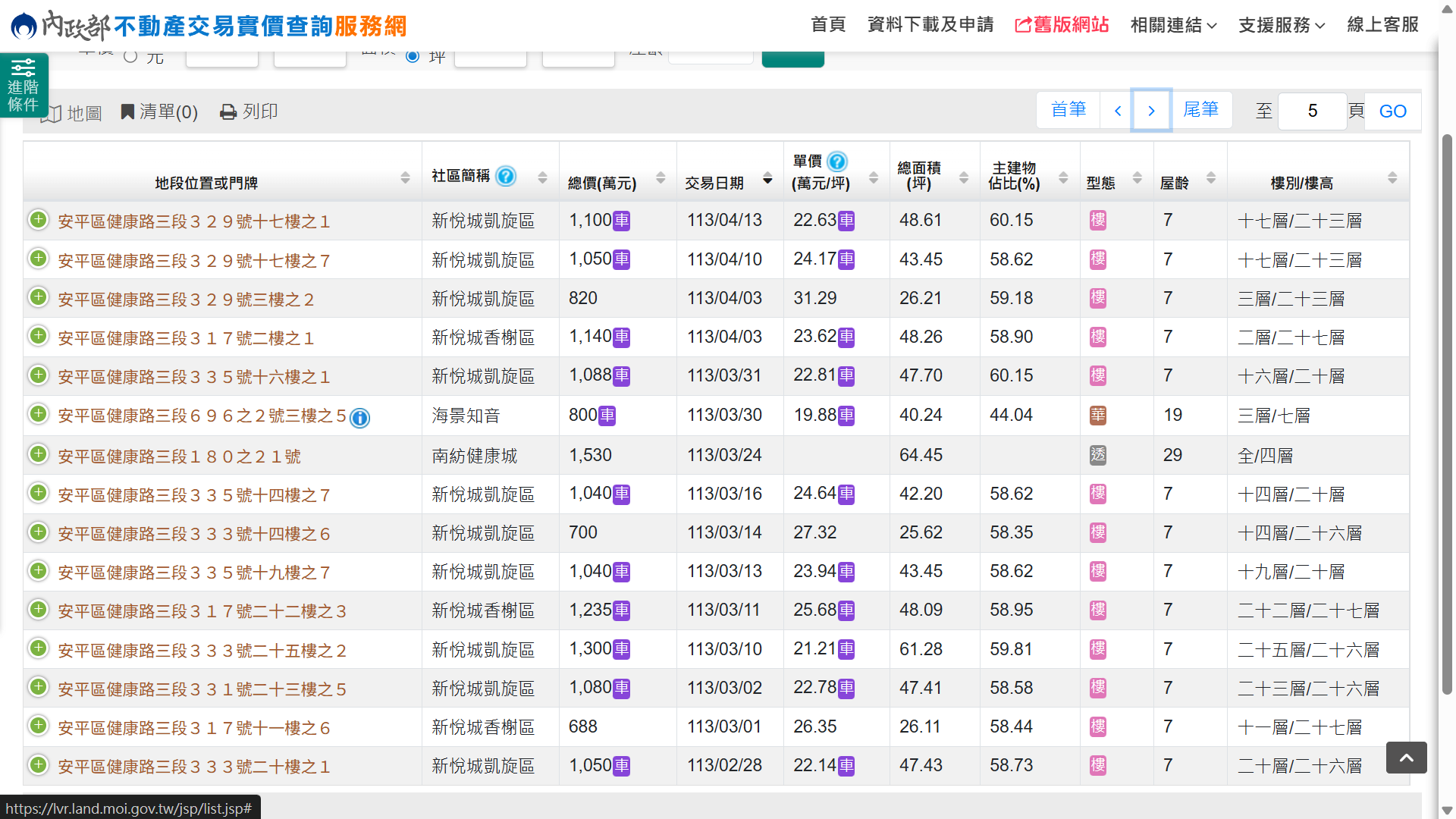Click help icon next to 社區簡稱
This screenshot has width=1456, height=819.
pos(506,176)
